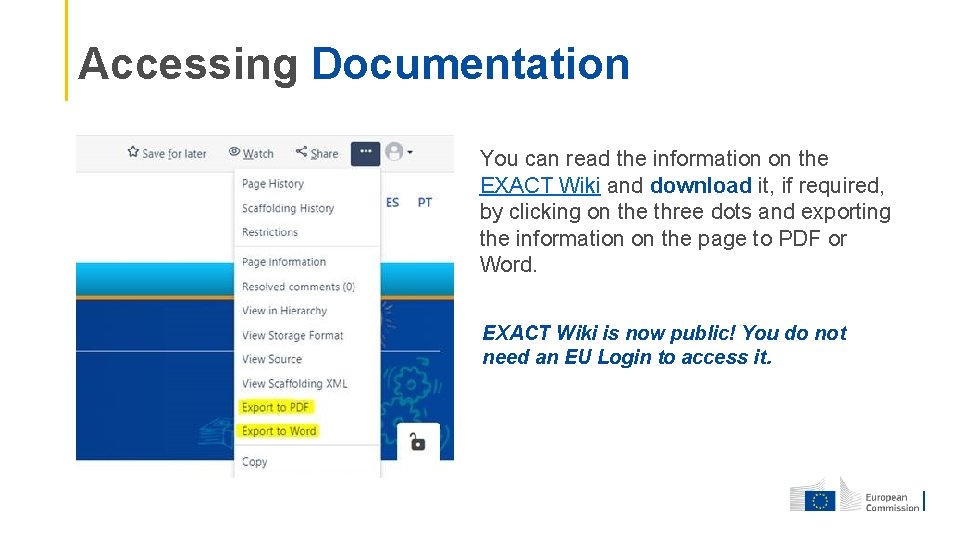This screenshot has width=960, height=540.
Task: Click the Share text label
Action: coord(324,154)
